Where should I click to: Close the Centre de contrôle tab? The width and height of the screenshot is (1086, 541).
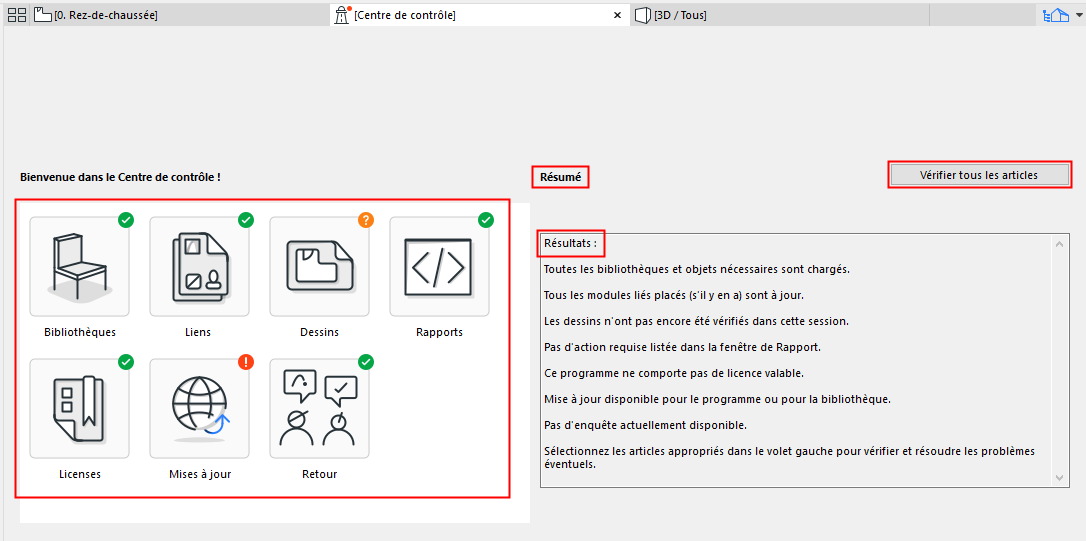(x=618, y=15)
